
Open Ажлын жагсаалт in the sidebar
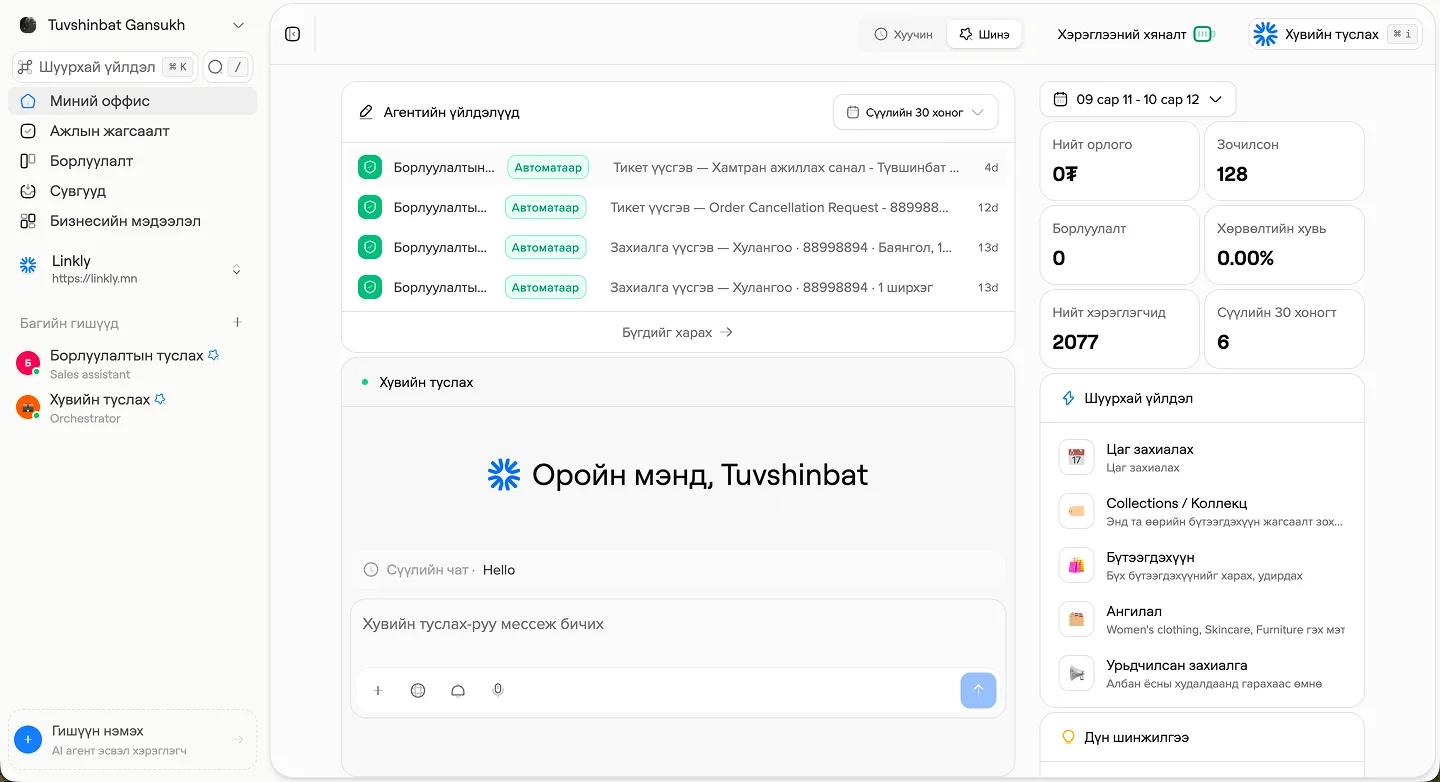tap(132, 131)
